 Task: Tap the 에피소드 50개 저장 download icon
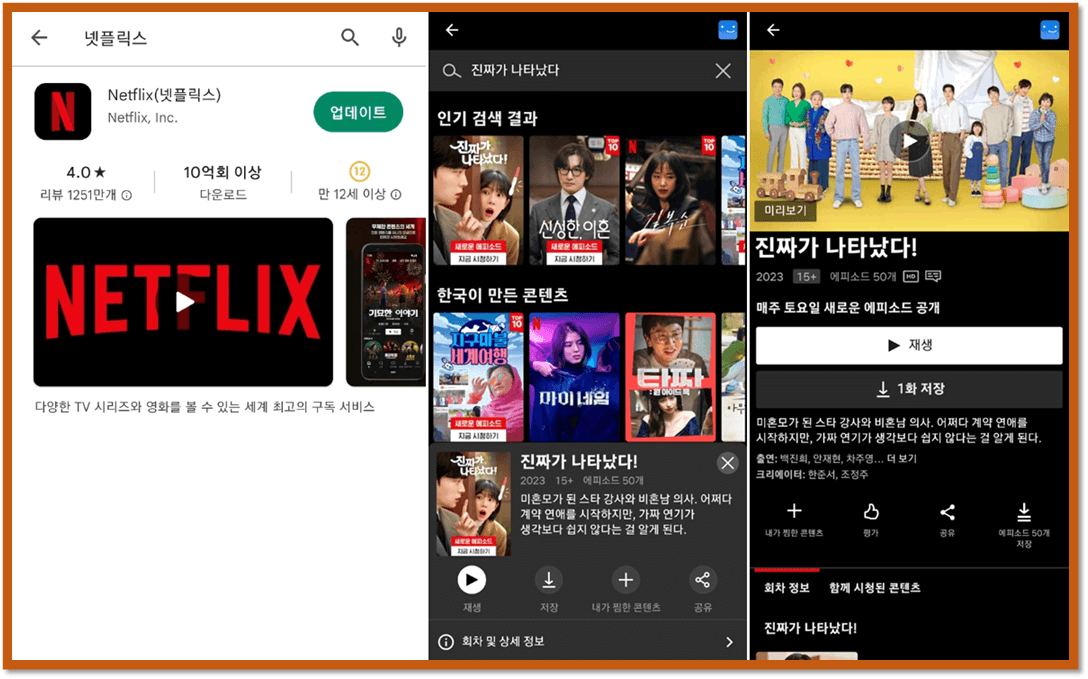[x=1024, y=512]
